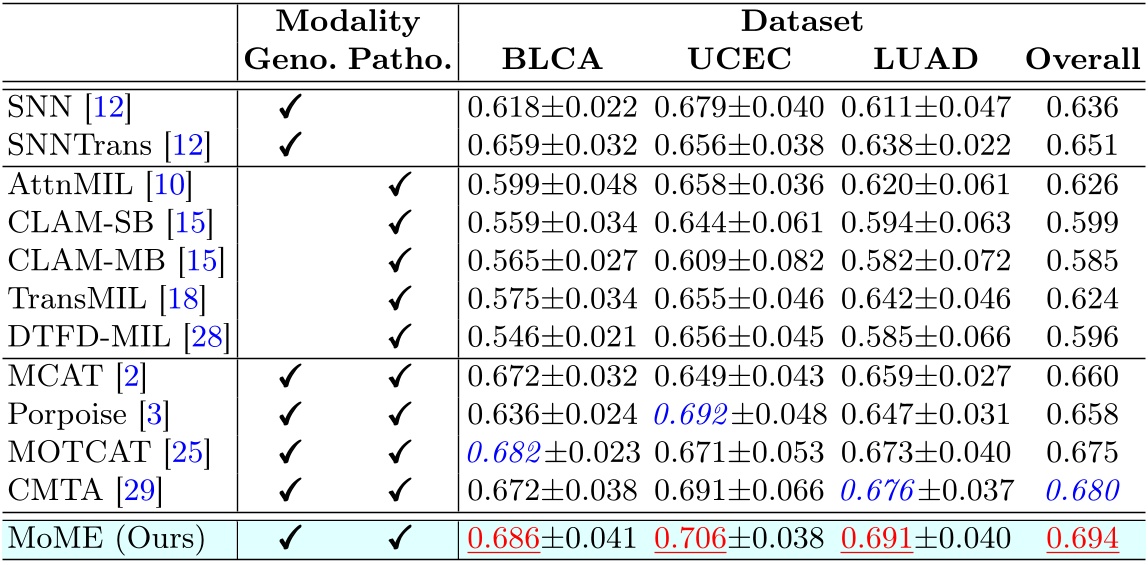Click the SNN genomics checkmark

[x=289, y=108]
